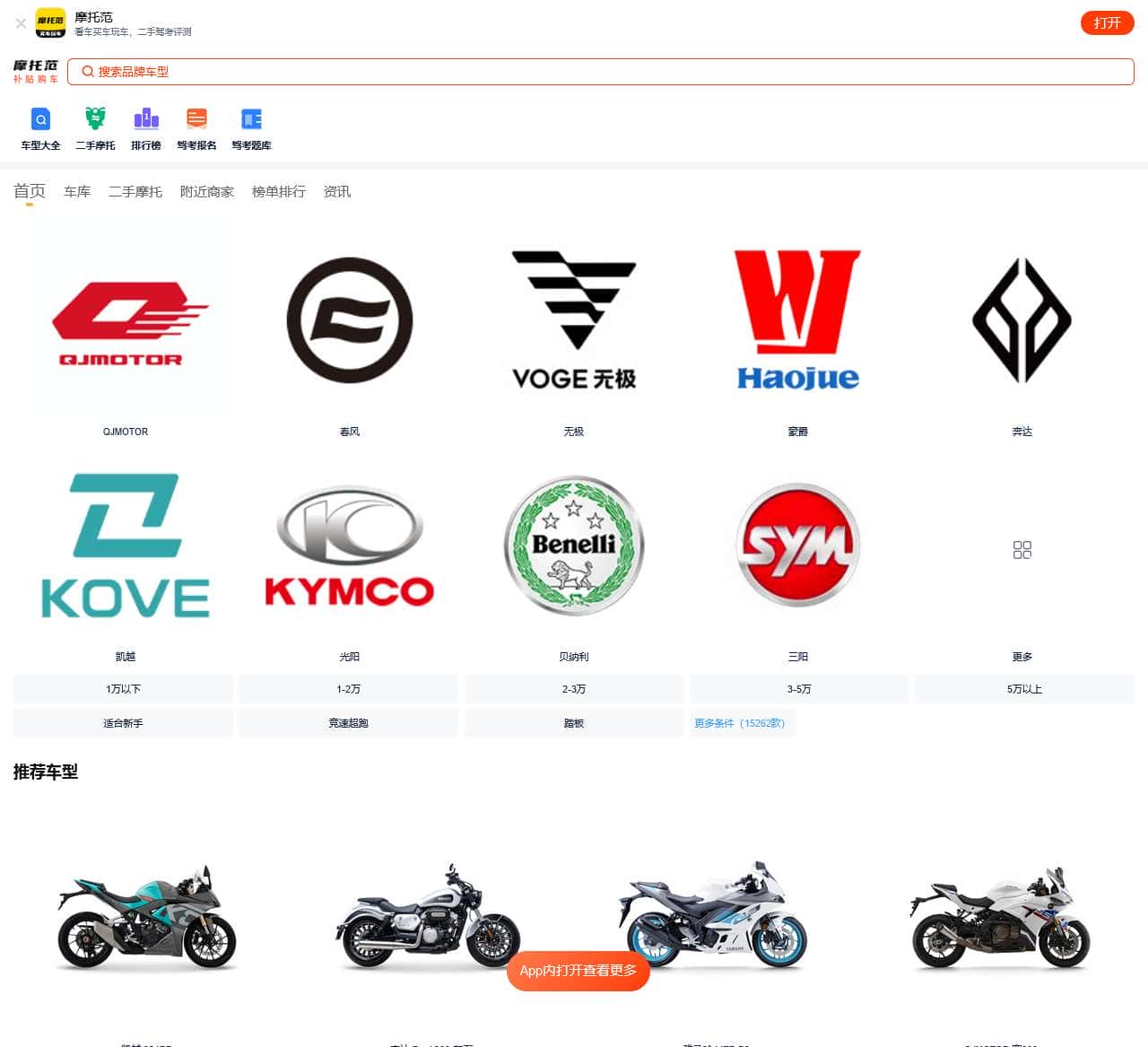Open the 附近商家 tab
Screen dimensions: 1148x1047
tap(207, 192)
